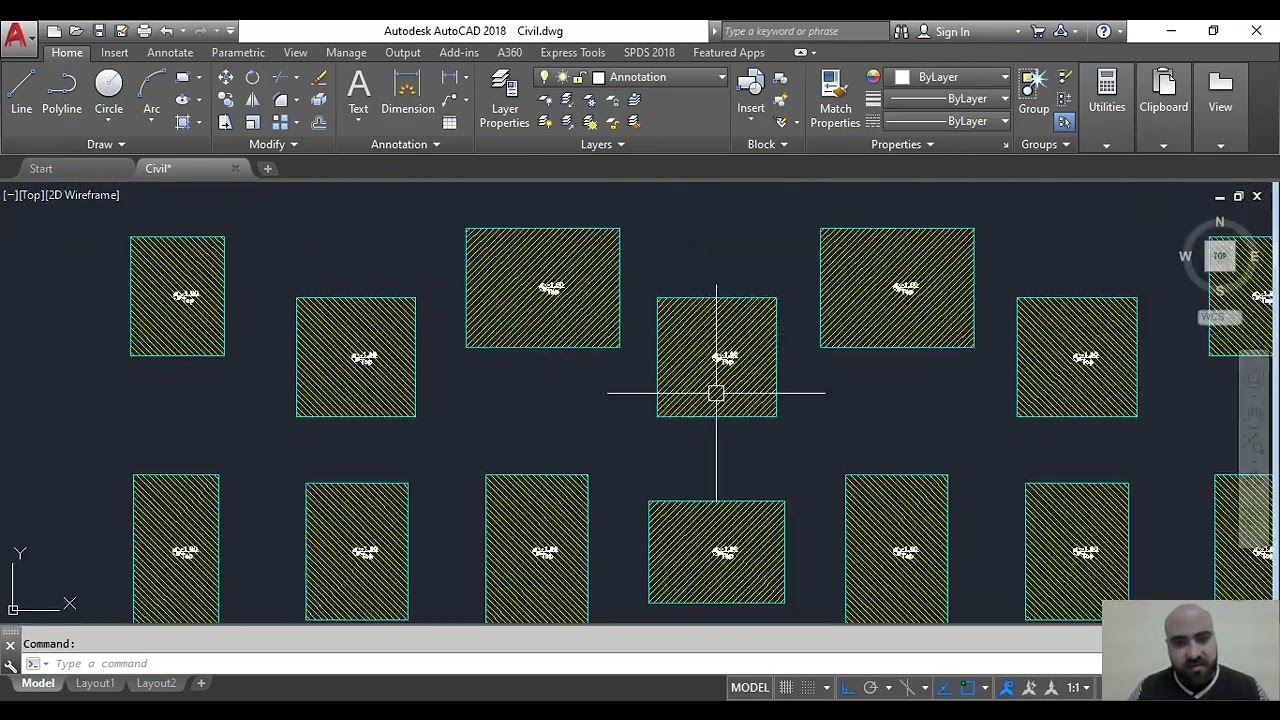Switch to the Annotate ribbon tab

coord(170,52)
